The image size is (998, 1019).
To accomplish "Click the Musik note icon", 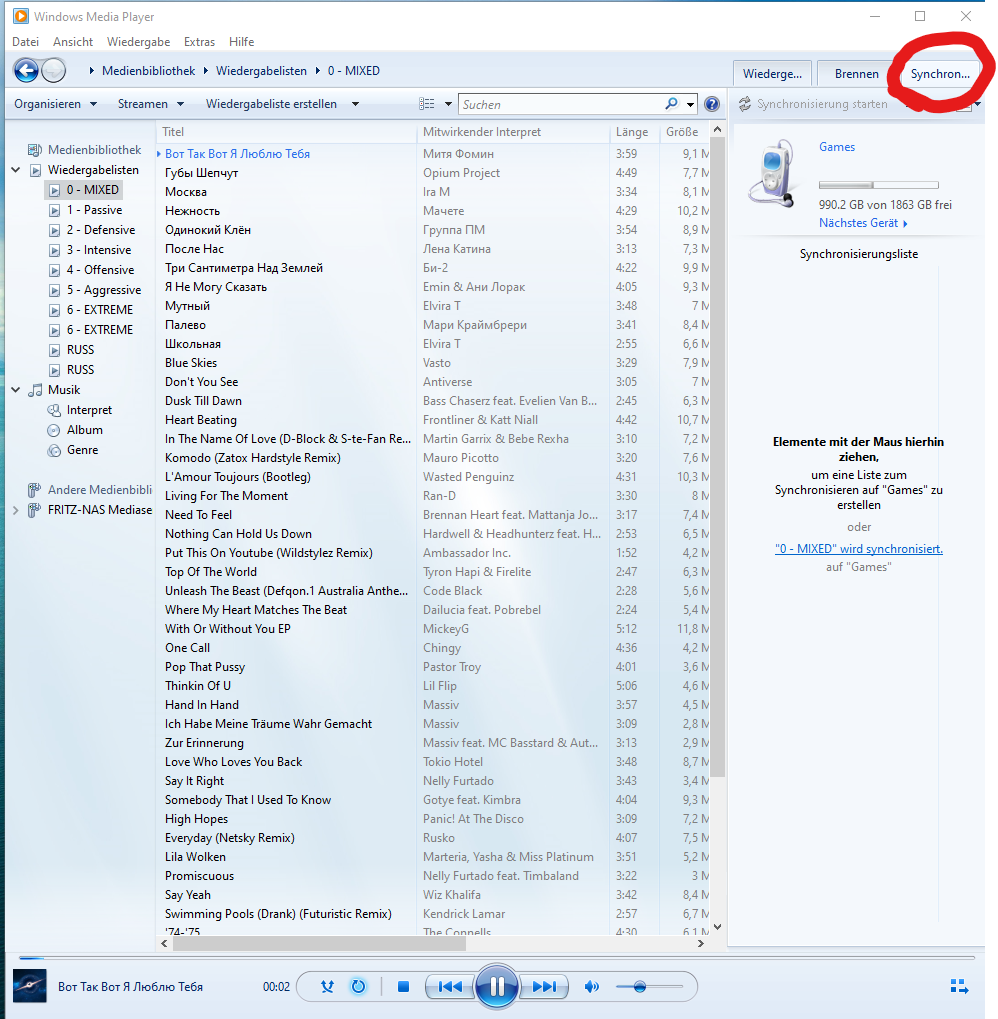I will point(35,390).
